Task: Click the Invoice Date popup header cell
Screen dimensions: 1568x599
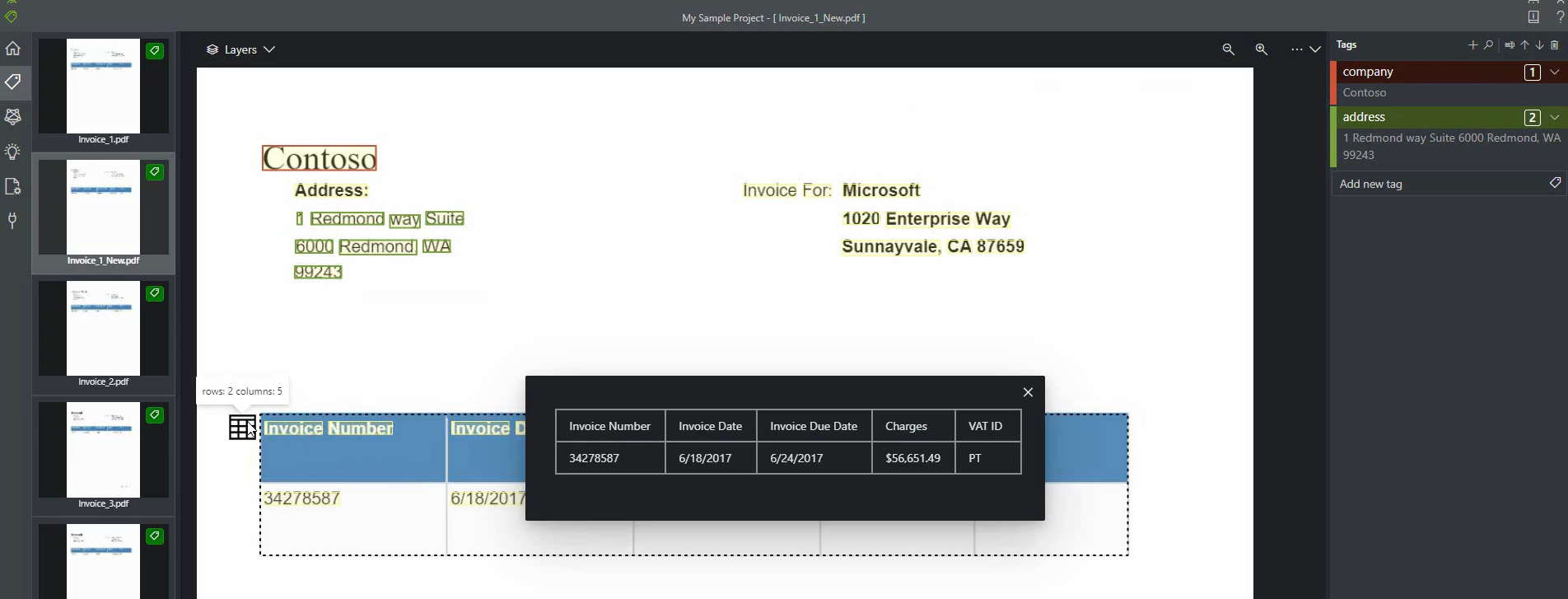Action: click(x=711, y=426)
